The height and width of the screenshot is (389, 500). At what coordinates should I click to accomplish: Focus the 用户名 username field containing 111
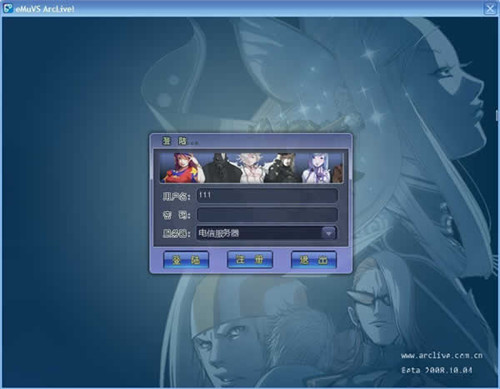tap(267, 196)
